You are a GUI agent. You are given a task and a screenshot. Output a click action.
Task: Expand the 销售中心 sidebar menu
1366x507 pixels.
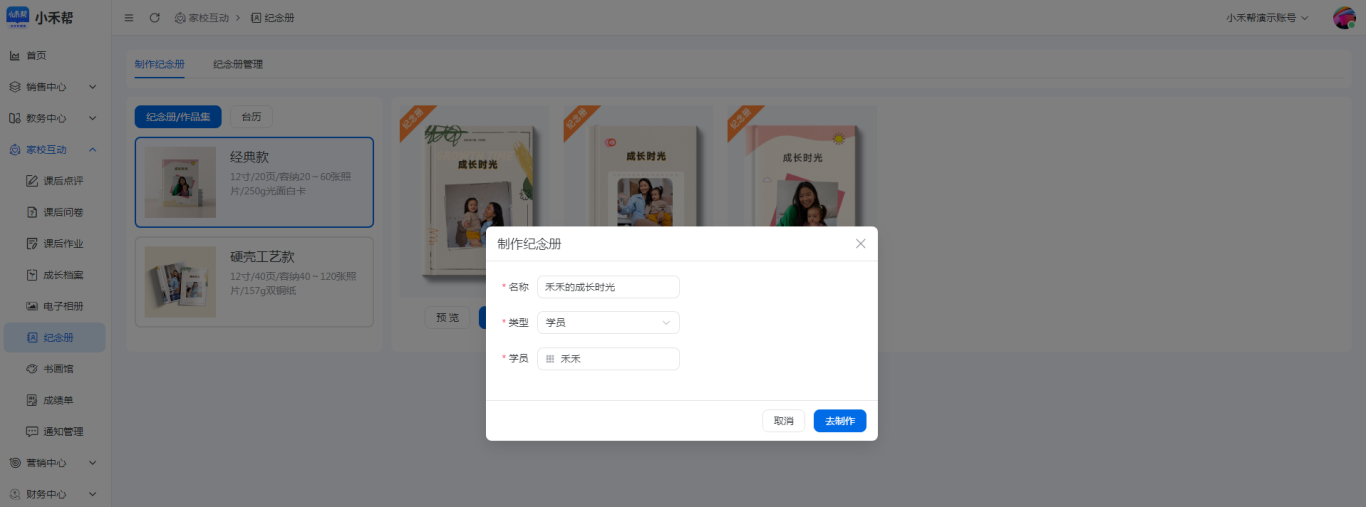[x=55, y=87]
